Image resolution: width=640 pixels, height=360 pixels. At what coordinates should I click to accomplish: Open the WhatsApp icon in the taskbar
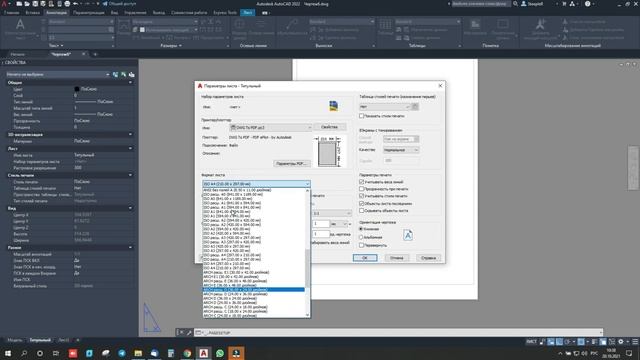(220, 353)
